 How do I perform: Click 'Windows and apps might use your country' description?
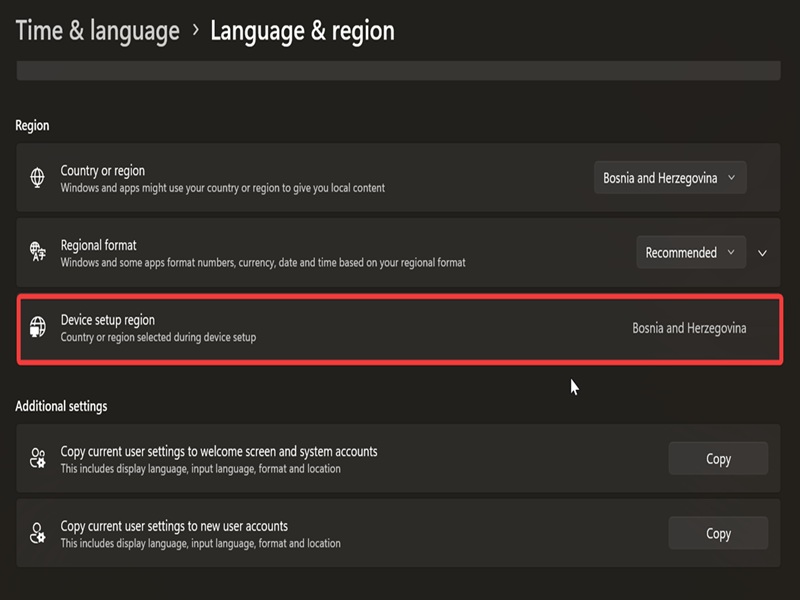tap(222, 188)
